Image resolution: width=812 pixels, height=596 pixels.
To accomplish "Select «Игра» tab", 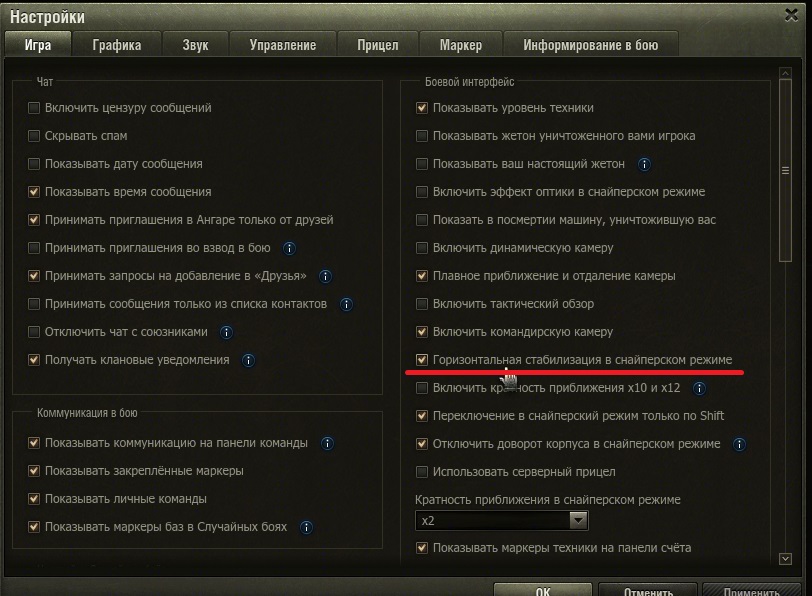I will click(x=38, y=45).
